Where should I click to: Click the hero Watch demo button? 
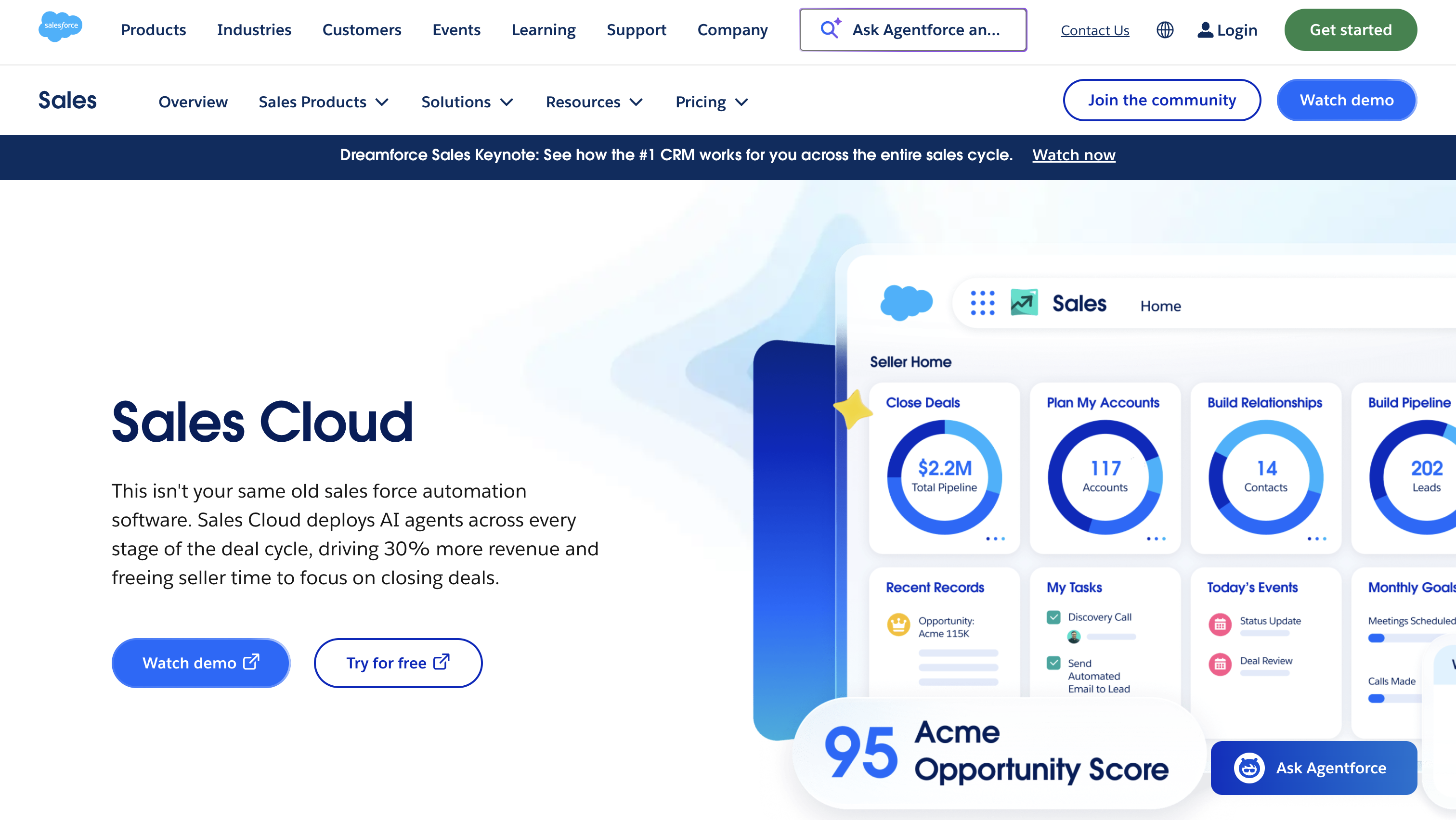(x=201, y=663)
